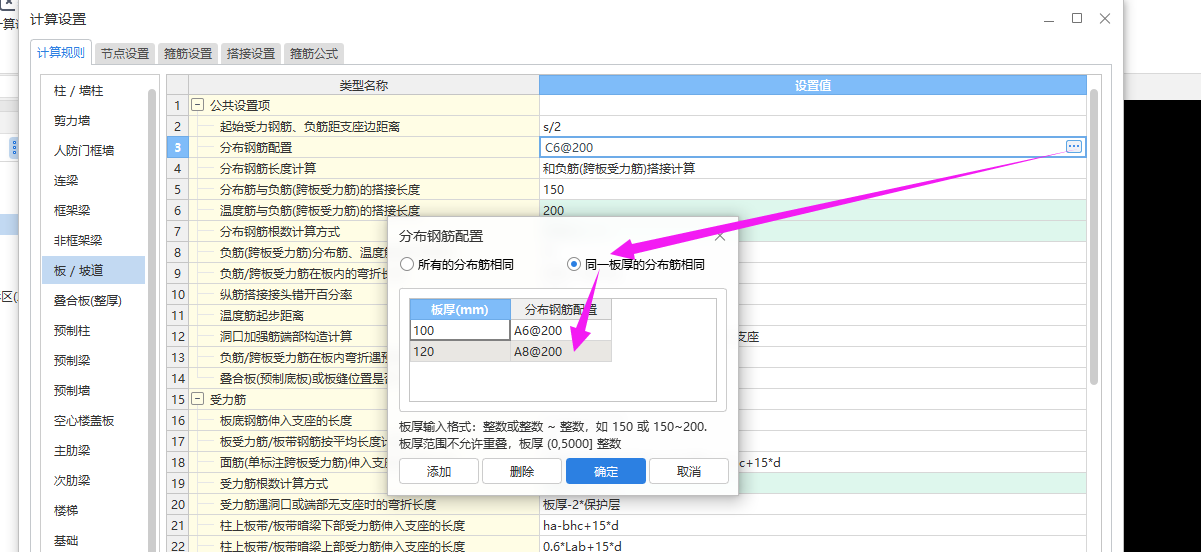Switch to the 箍筋设置 tab

coord(188,54)
